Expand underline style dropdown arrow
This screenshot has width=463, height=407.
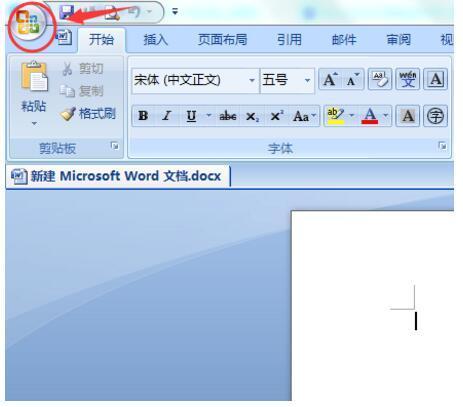209,116
